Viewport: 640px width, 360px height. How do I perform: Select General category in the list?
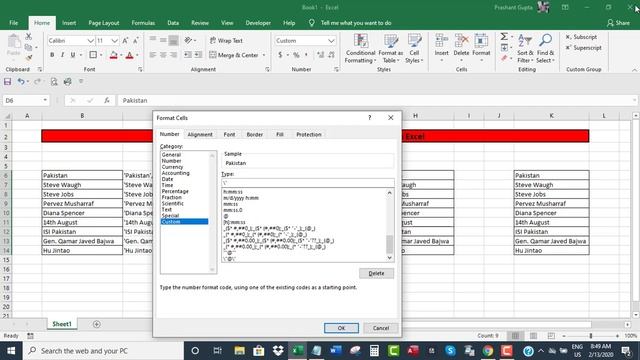coord(171,155)
